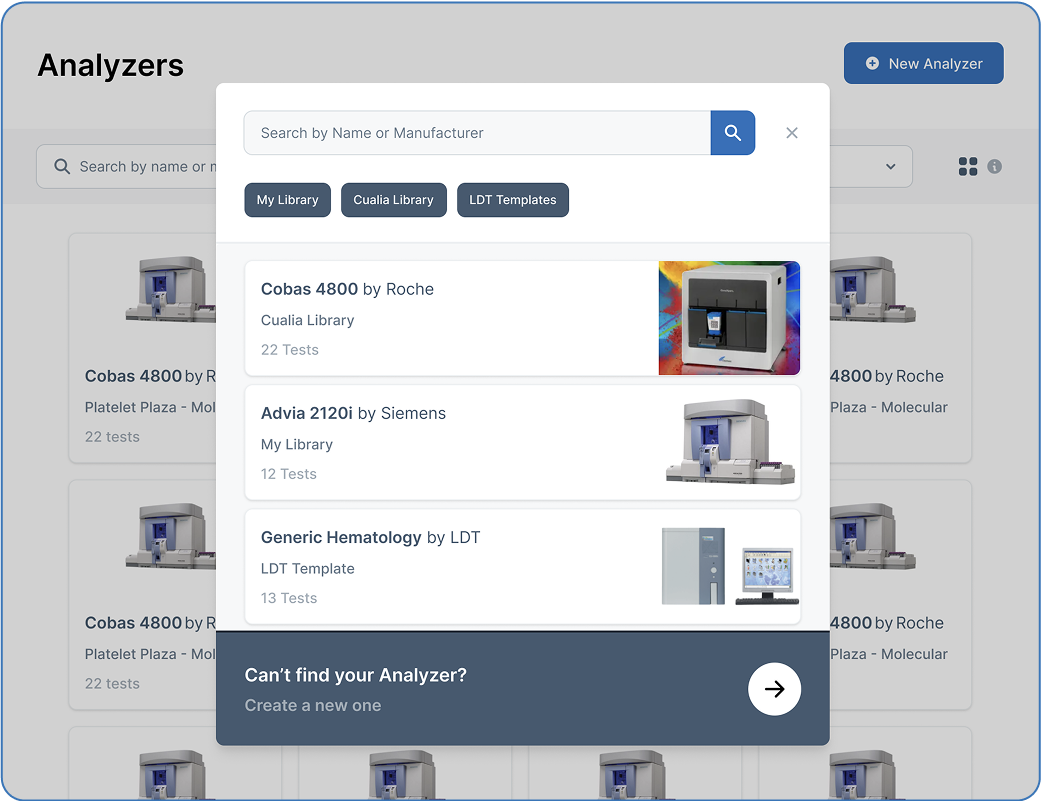Close the analyzer search dialog
The height and width of the screenshot is (801, 1041).
(791, 133)
